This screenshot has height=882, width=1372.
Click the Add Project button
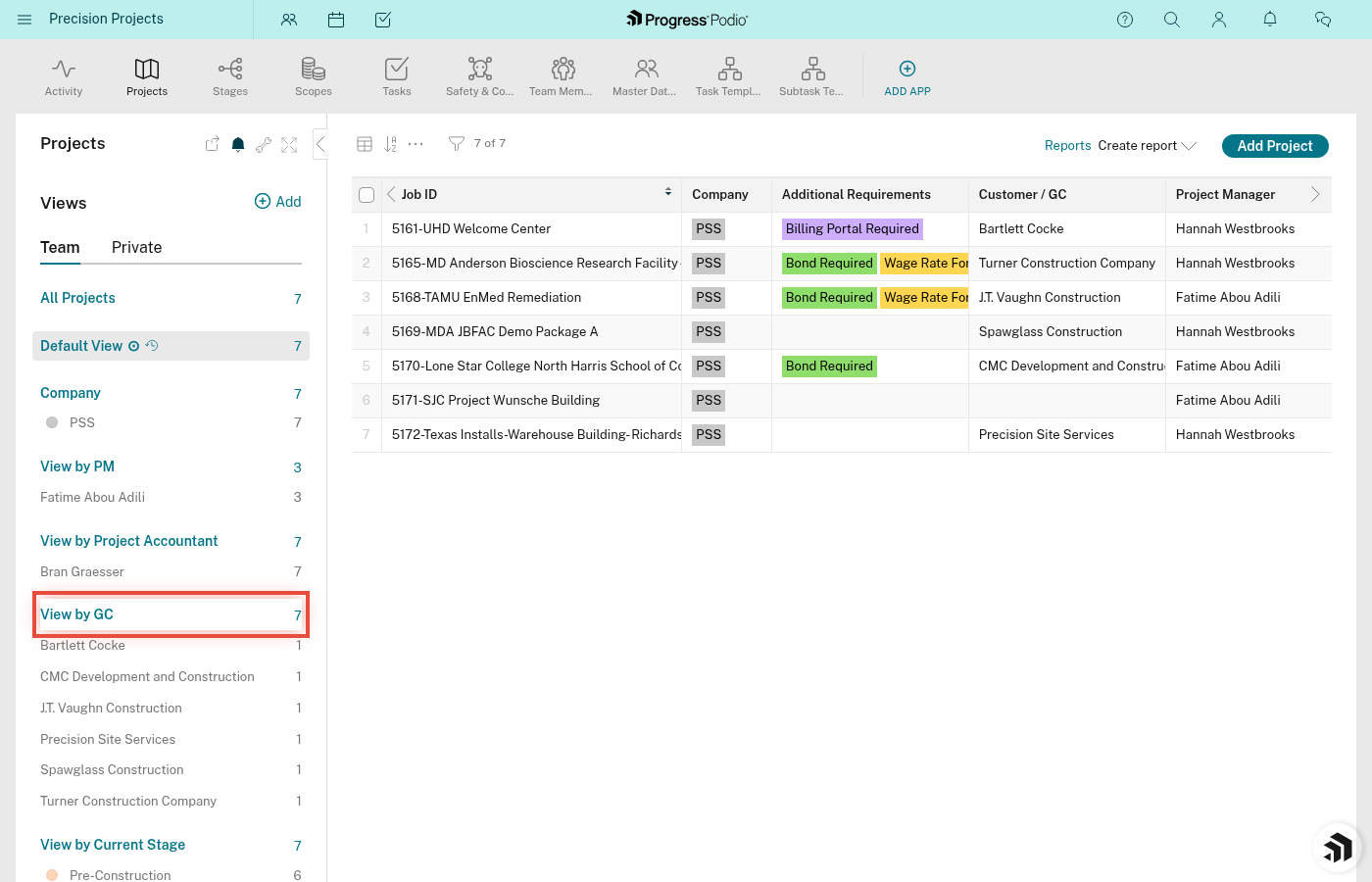point(1275,145)
